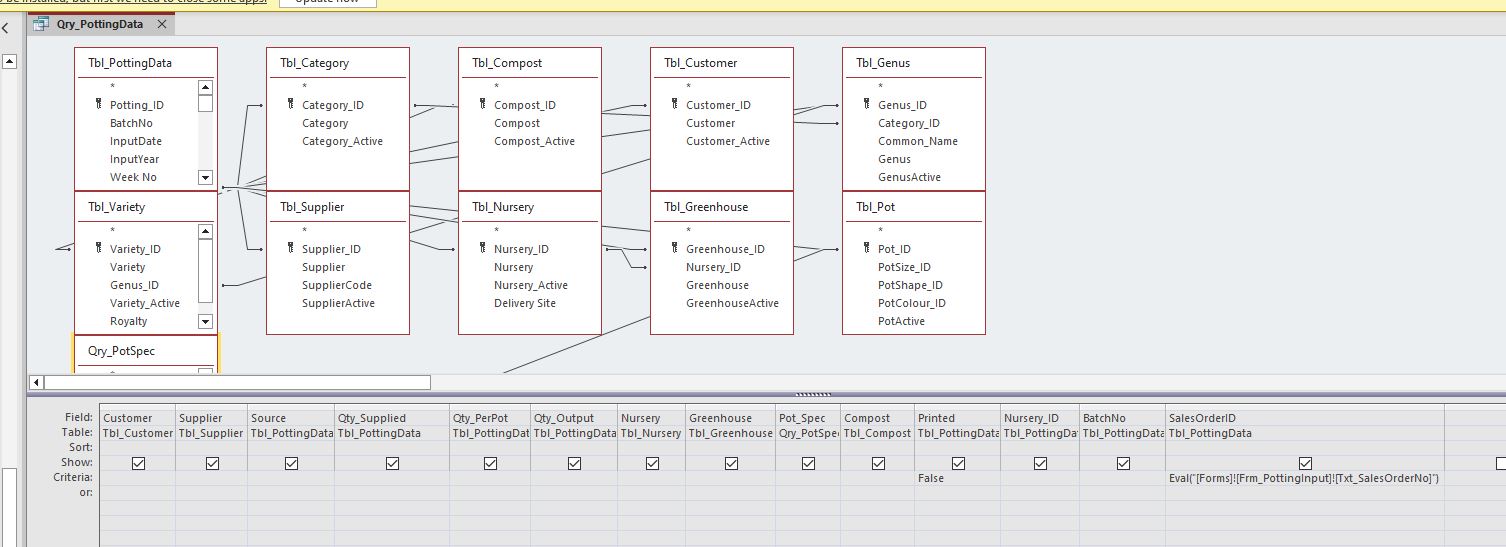Click the horizontal scrollbar left arrow
1506x547 pixels.
point(37,382)
